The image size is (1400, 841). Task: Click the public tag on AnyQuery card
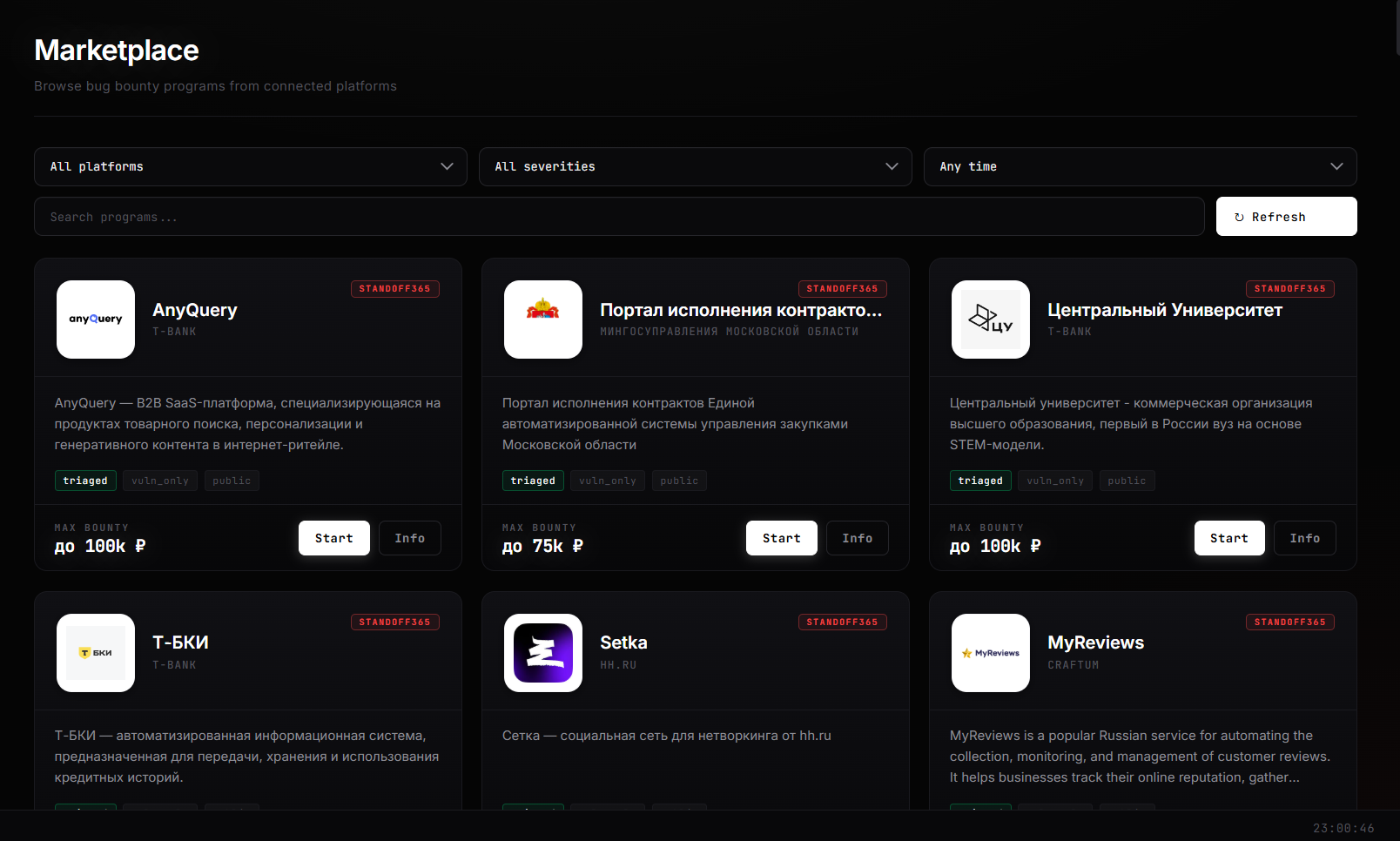(232, 481)
